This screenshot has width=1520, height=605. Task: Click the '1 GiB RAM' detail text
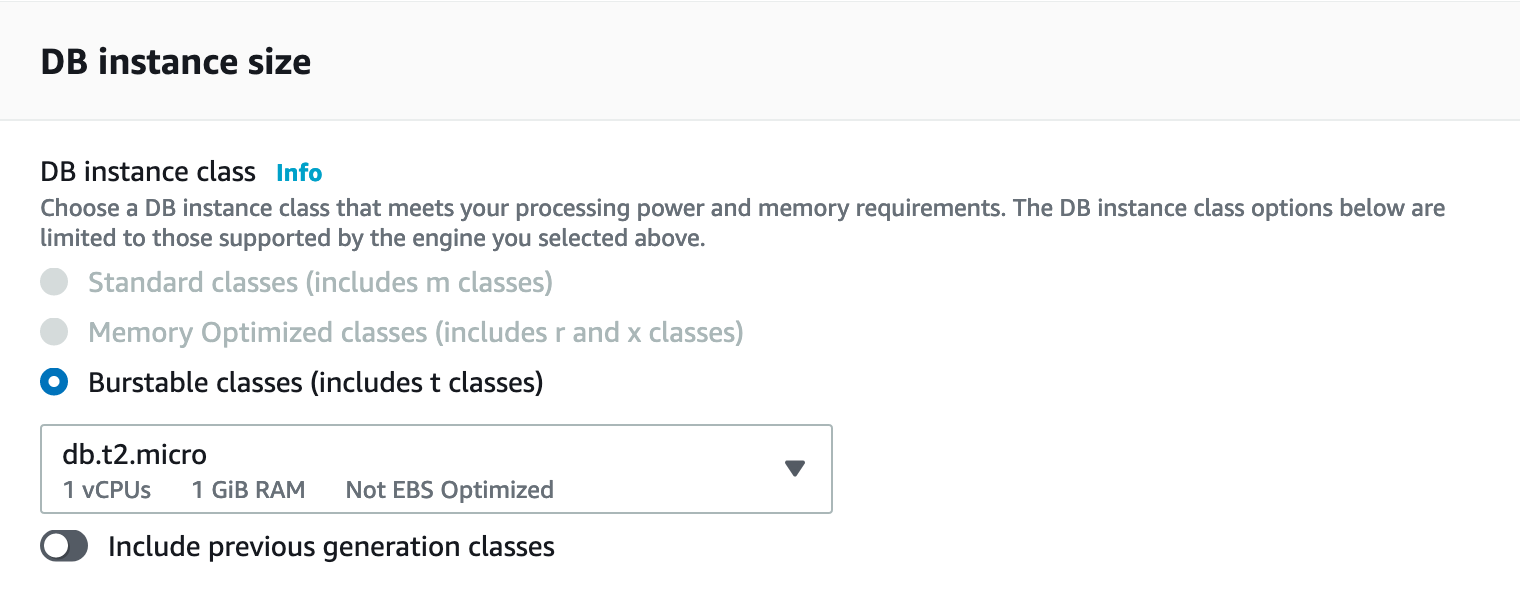248,490
